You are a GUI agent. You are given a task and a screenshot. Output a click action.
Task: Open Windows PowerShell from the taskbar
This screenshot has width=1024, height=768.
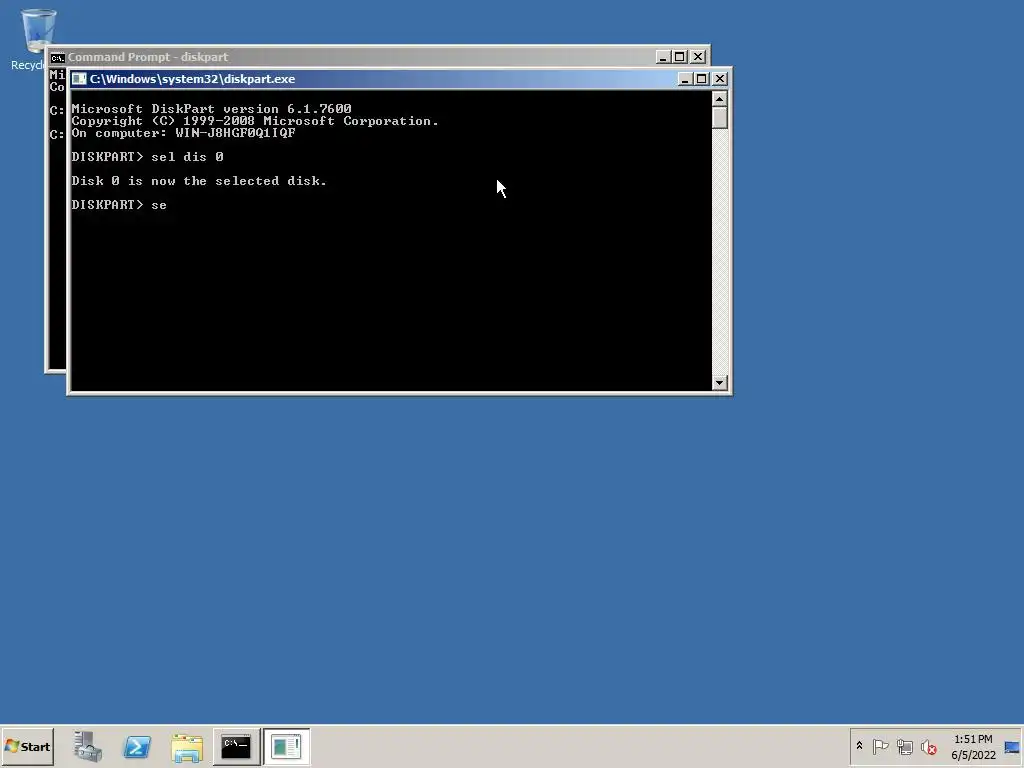pos(137,746)
